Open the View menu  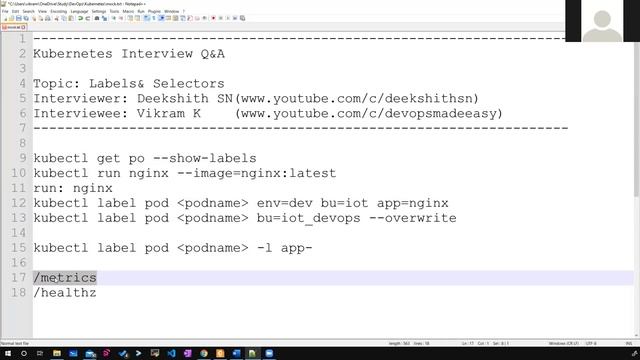pos(42,11)
